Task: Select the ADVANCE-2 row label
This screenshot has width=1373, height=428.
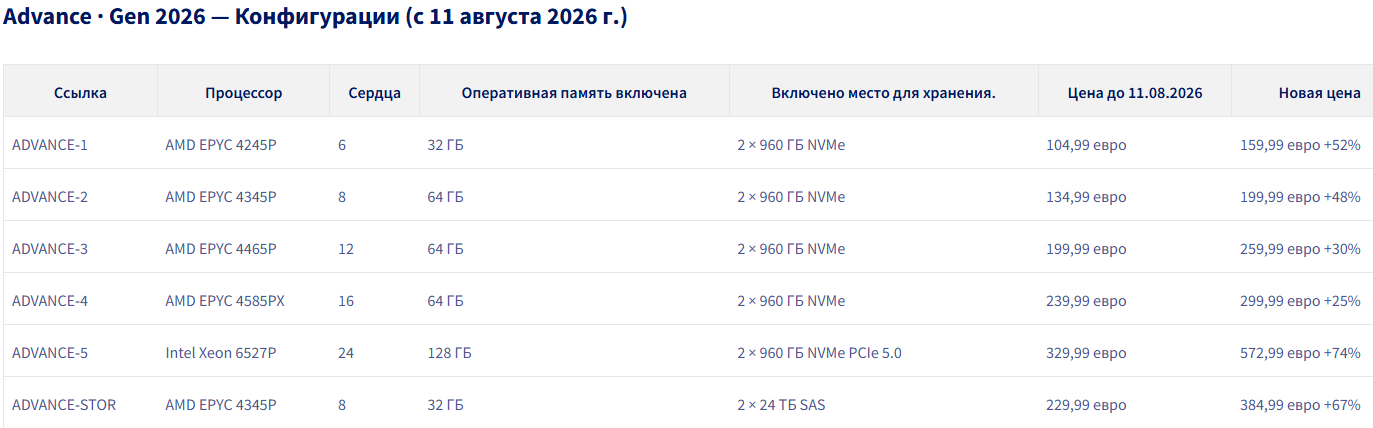Action: [50, 197]
